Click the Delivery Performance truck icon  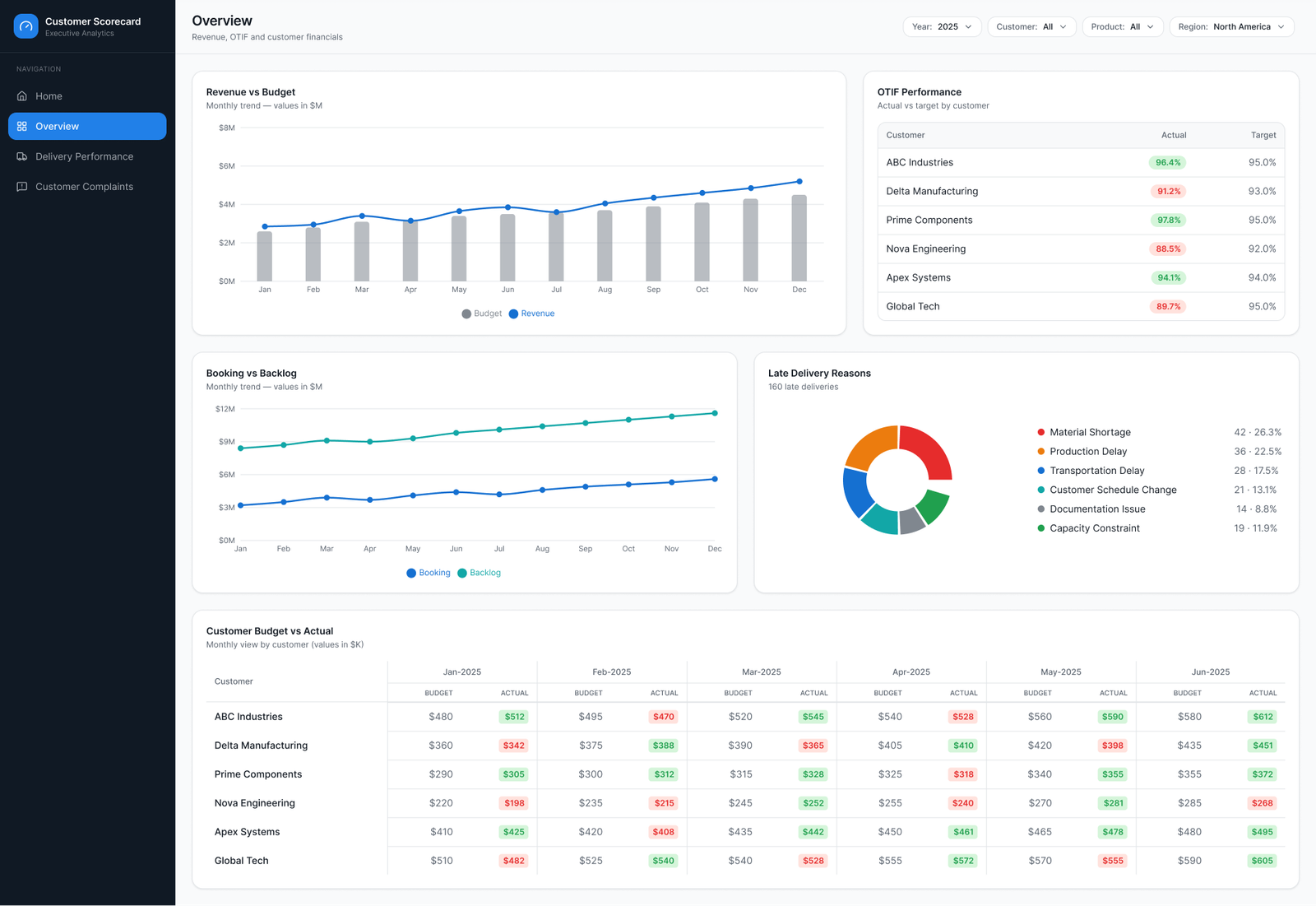tap(22, 156)
